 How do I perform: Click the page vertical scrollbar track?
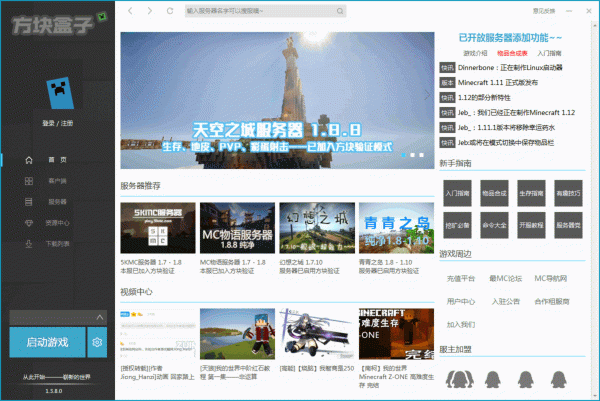point(595,209)
